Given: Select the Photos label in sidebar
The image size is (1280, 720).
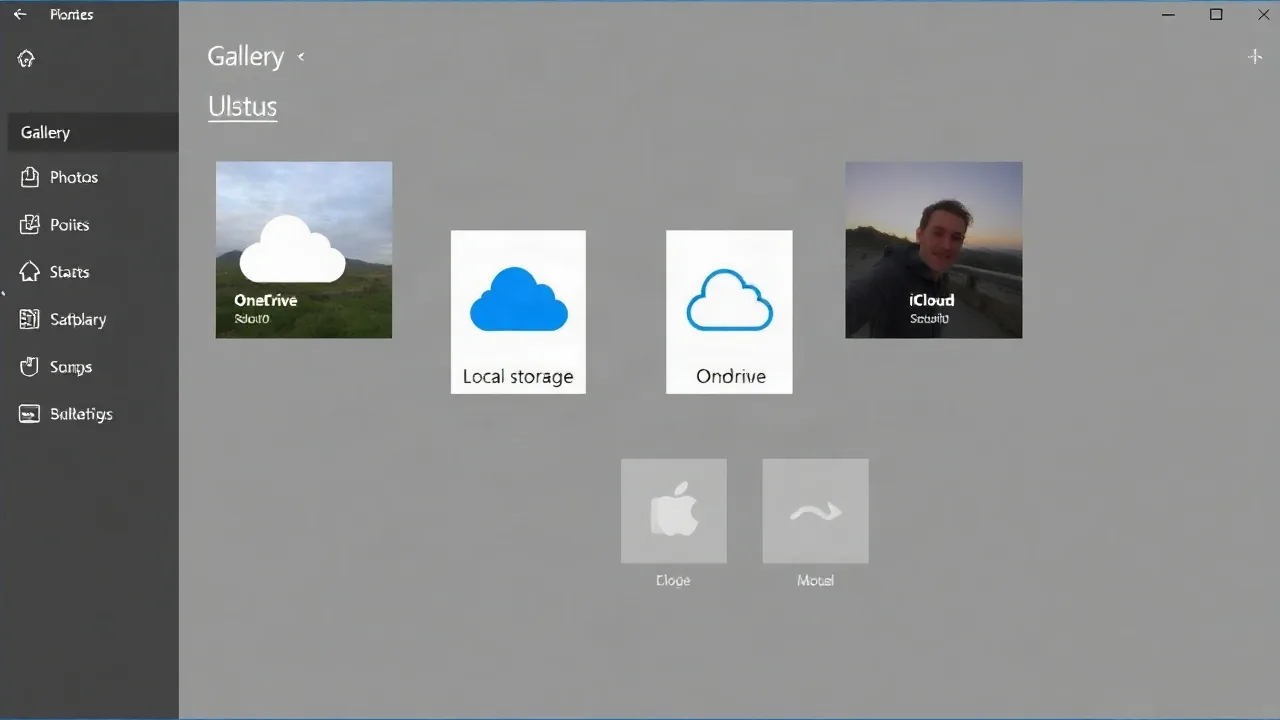Looking at the screenshot, I should point(74,177).
